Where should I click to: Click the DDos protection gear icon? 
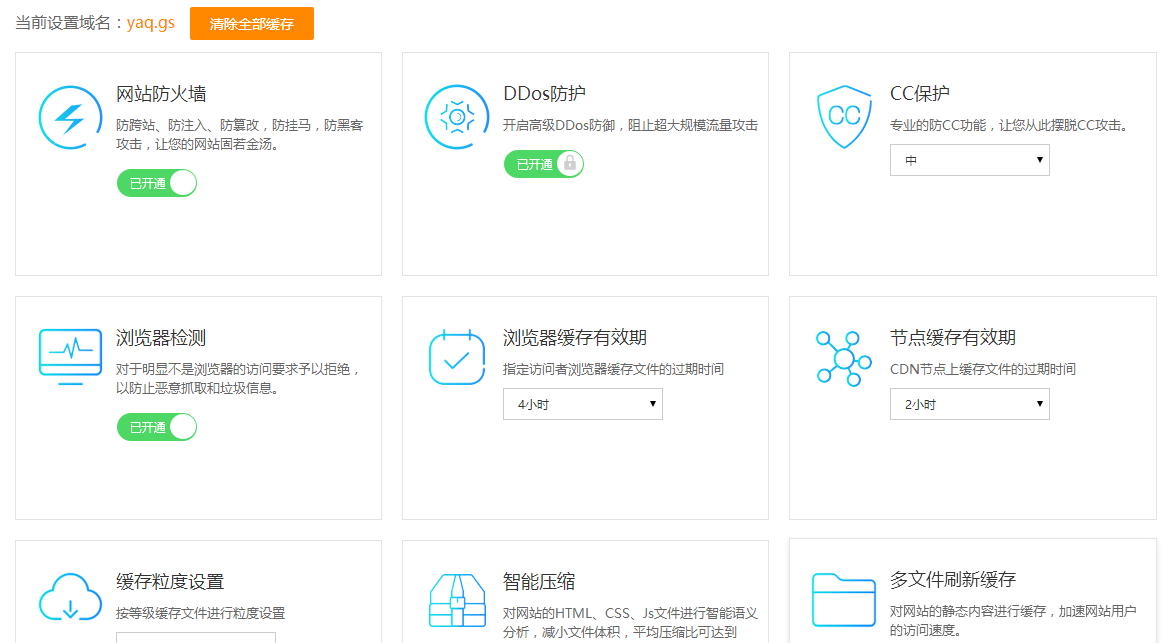point(456,117)
